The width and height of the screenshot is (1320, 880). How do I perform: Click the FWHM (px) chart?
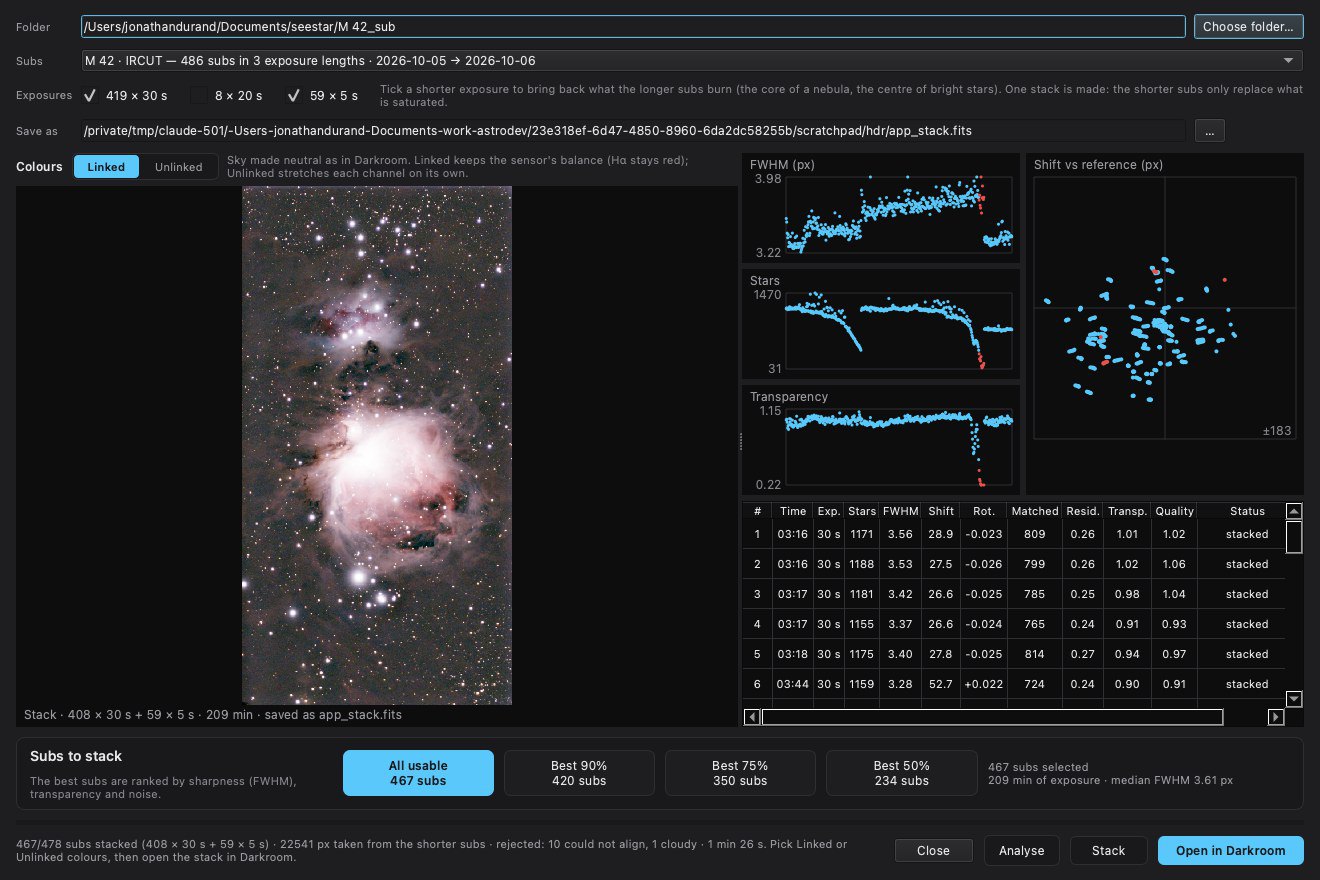point(881,208)
